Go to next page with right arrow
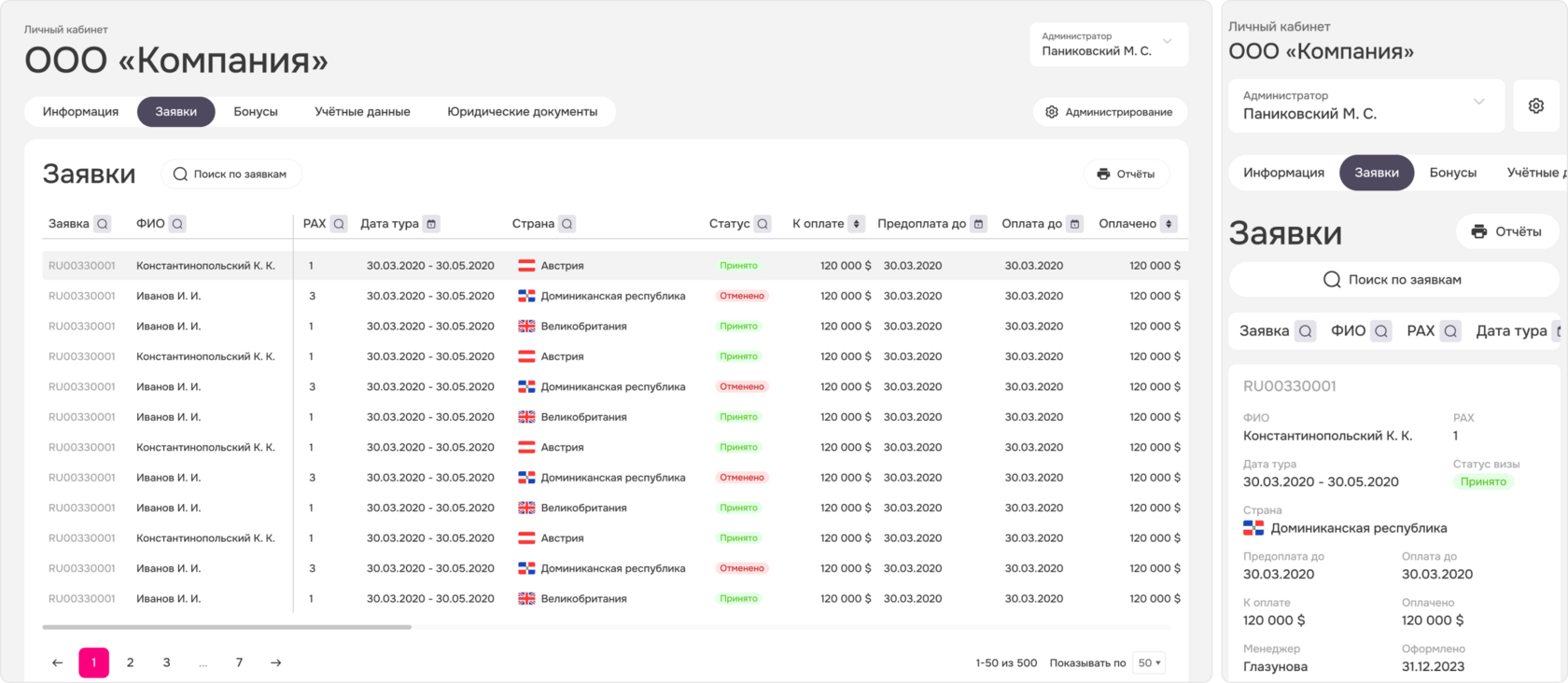Screen dimensions: 1568x683 [275, 662]
